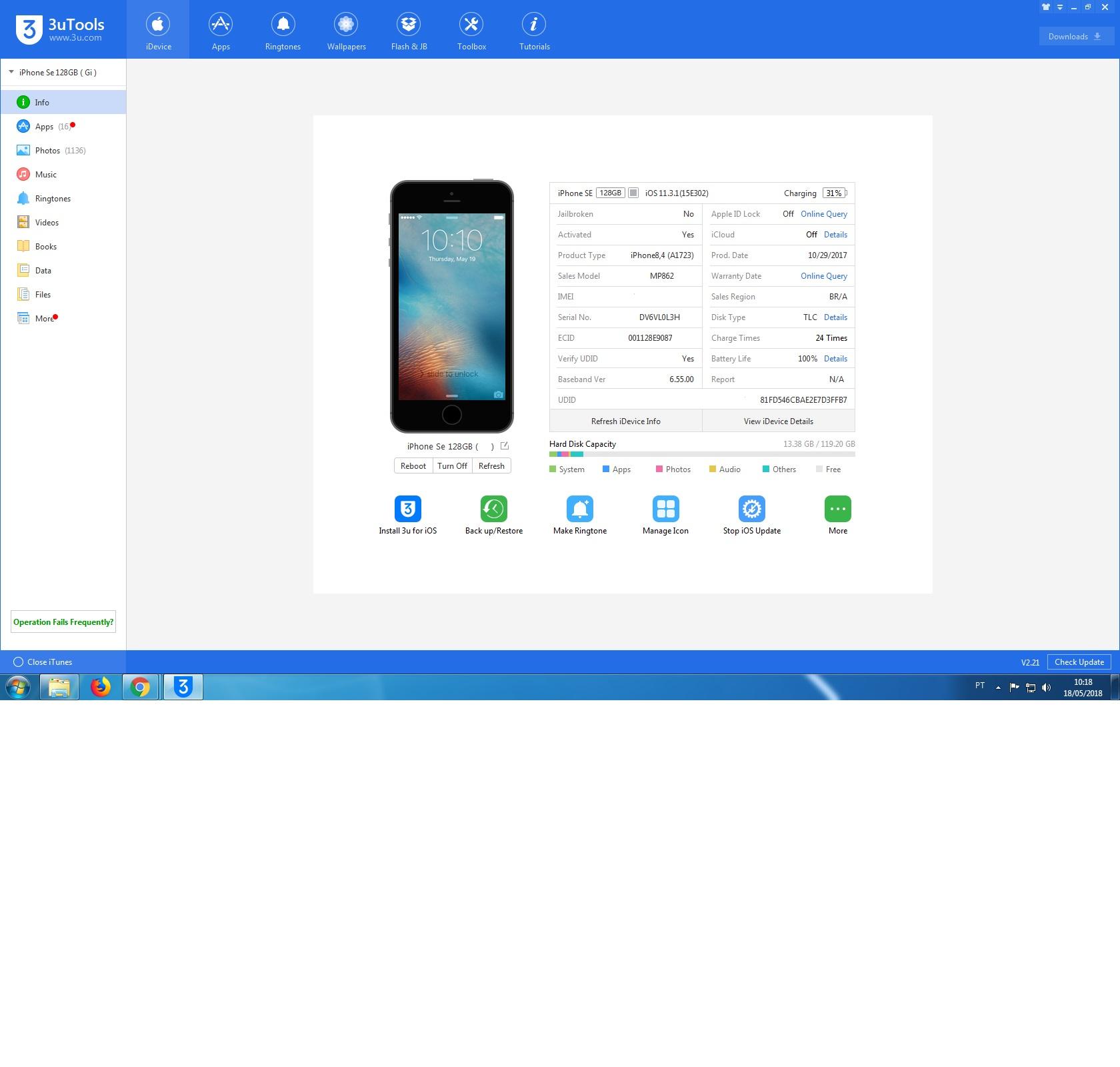Open the iDevice tab

click(x=158, y=30)
